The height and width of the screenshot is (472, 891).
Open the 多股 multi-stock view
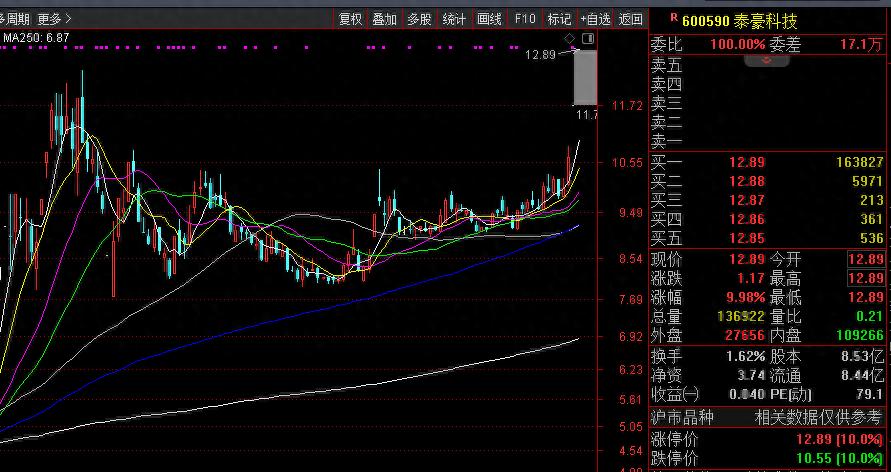pos(419,19)
